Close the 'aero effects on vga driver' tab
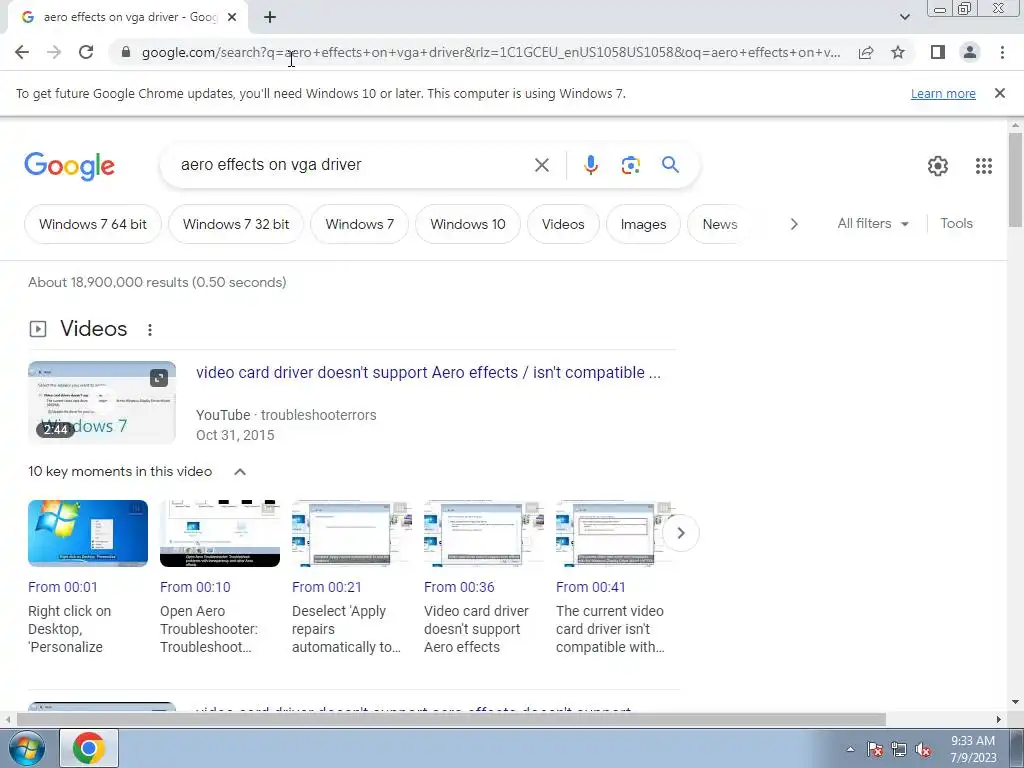The image size is (1024, 768). tap(232, 17)
